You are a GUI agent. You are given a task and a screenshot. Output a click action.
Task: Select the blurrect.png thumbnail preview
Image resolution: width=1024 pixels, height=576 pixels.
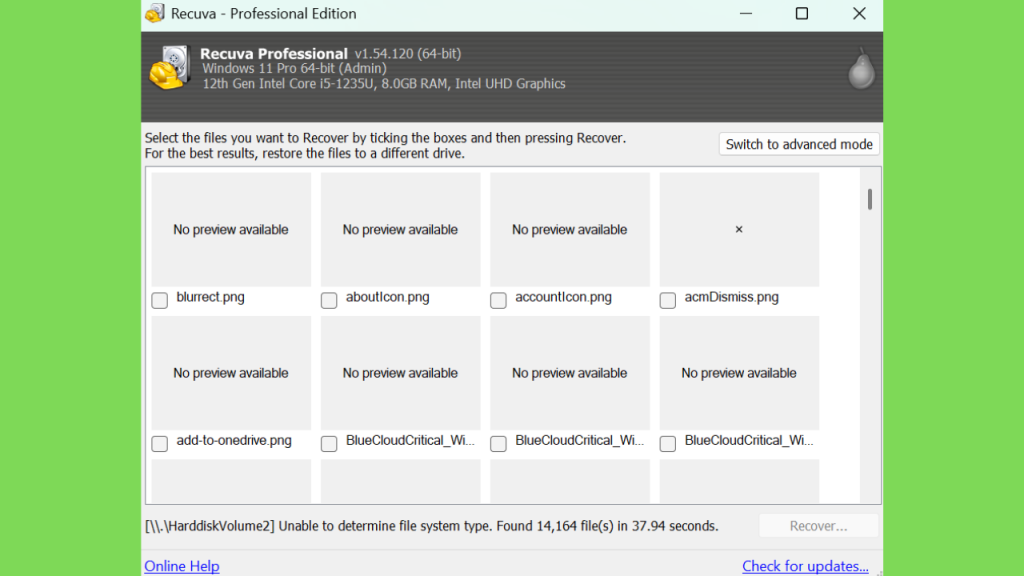[x=231, y=229]
